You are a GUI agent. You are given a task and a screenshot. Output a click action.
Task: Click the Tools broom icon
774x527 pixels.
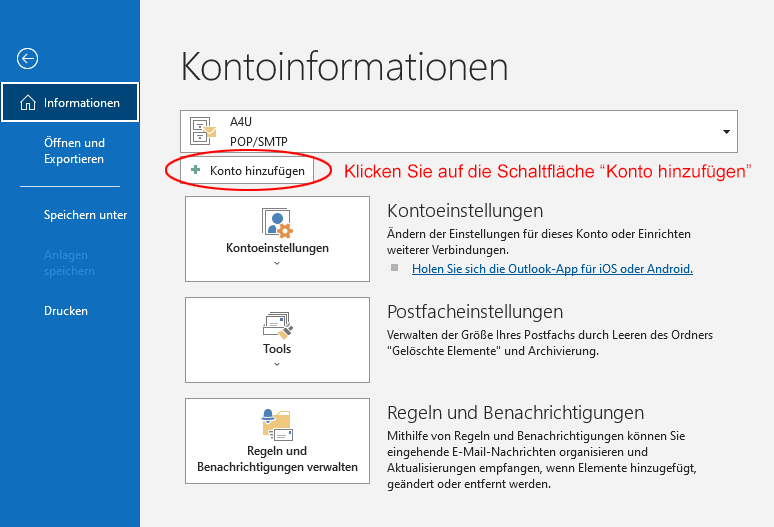(277, 325)
